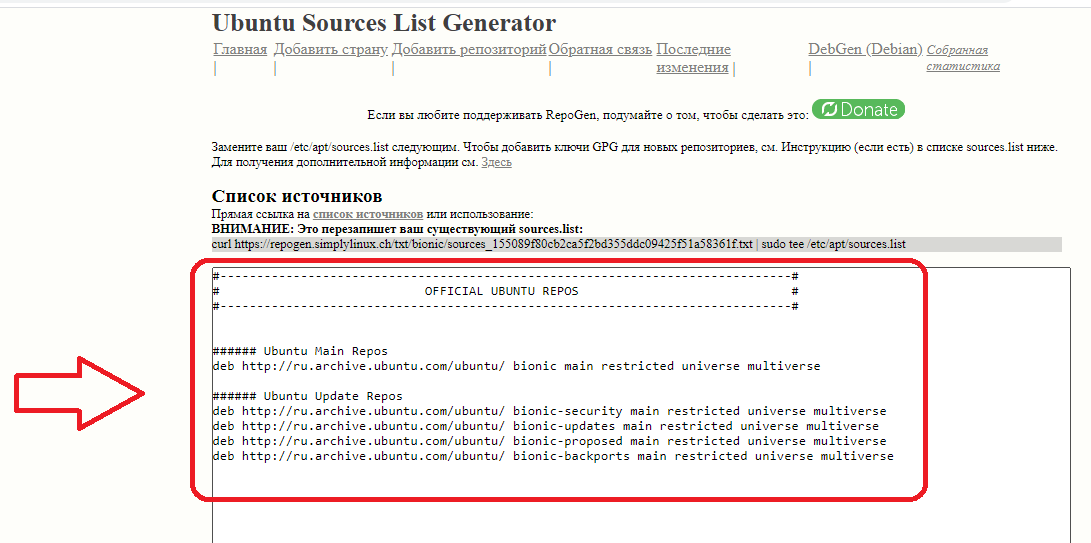The width and height of the screenshot is (1091, 543).
Task: Click the Список источников heading
Action: coord(297,196)
